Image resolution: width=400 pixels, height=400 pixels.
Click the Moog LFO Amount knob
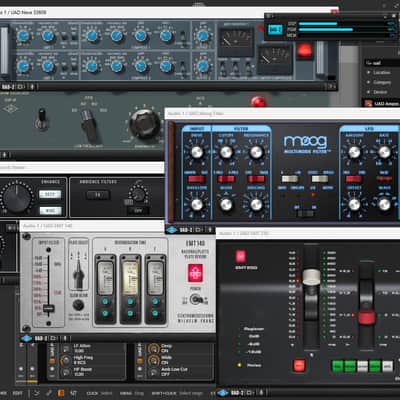tap(354, 152)
